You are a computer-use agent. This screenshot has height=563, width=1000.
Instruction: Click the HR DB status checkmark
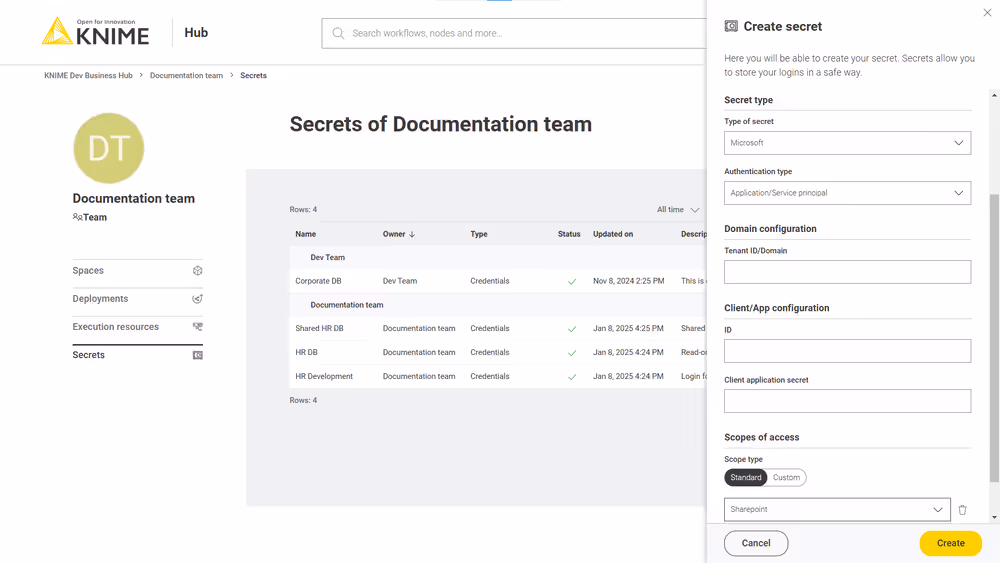tap(572, 353)
